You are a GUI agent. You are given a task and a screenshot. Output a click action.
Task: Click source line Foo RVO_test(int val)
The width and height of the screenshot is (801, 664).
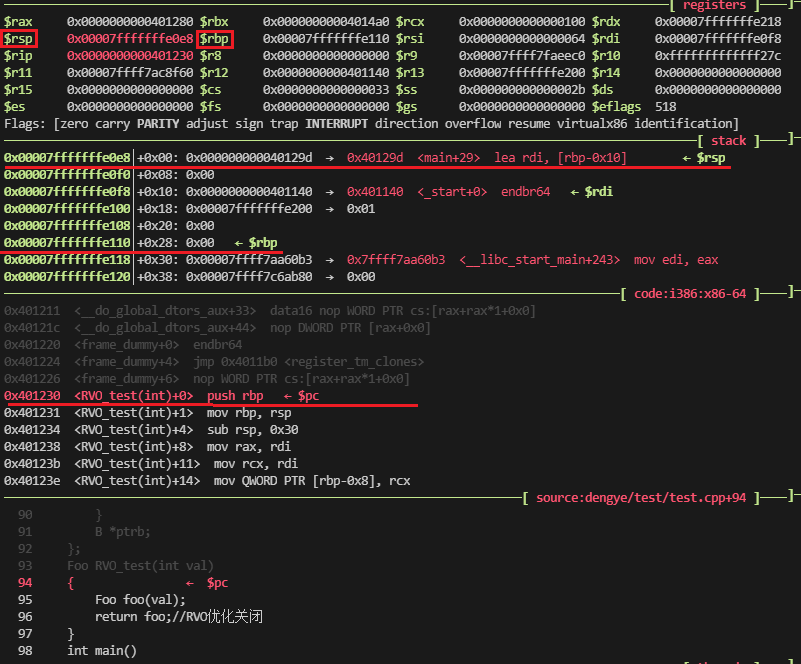(x=140, y=565)
